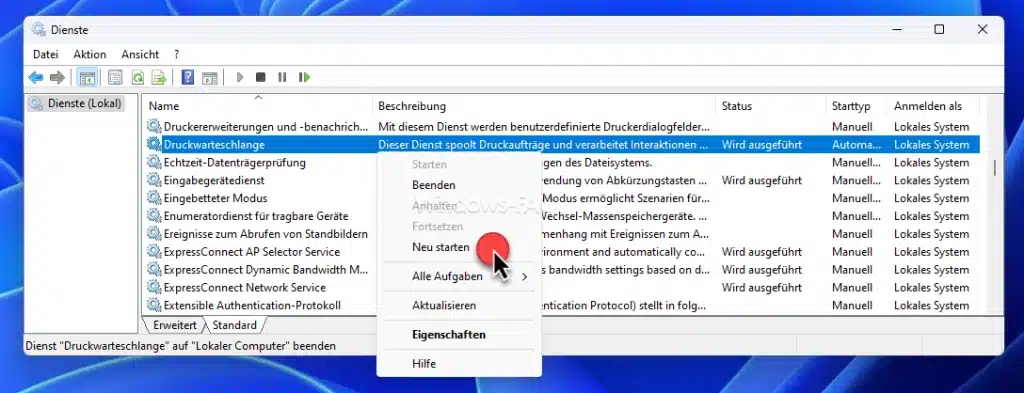Choose Beenden in the context menu
Image resolution: width=1024 pixels, height=393 pixels.
[x=459, y=185]
